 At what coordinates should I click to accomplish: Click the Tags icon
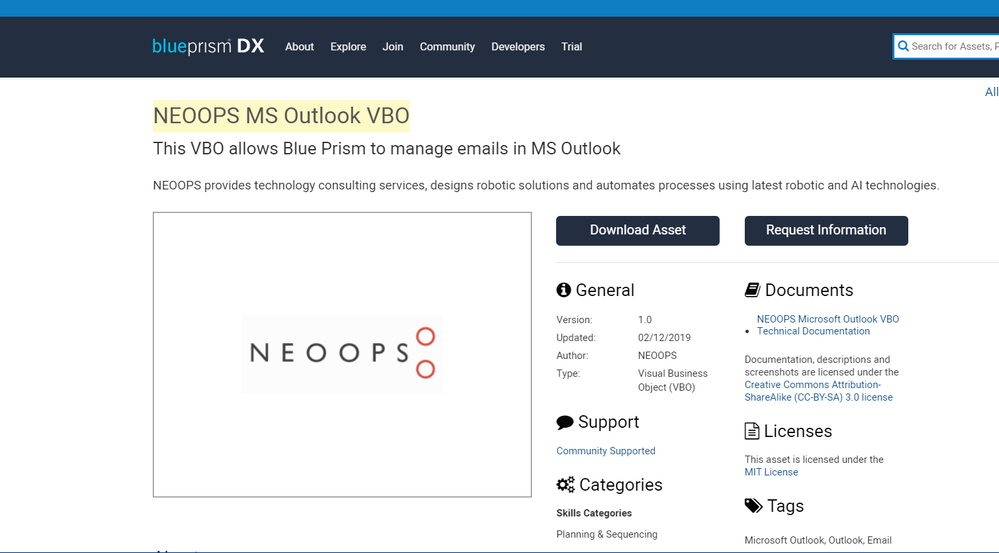753,506
